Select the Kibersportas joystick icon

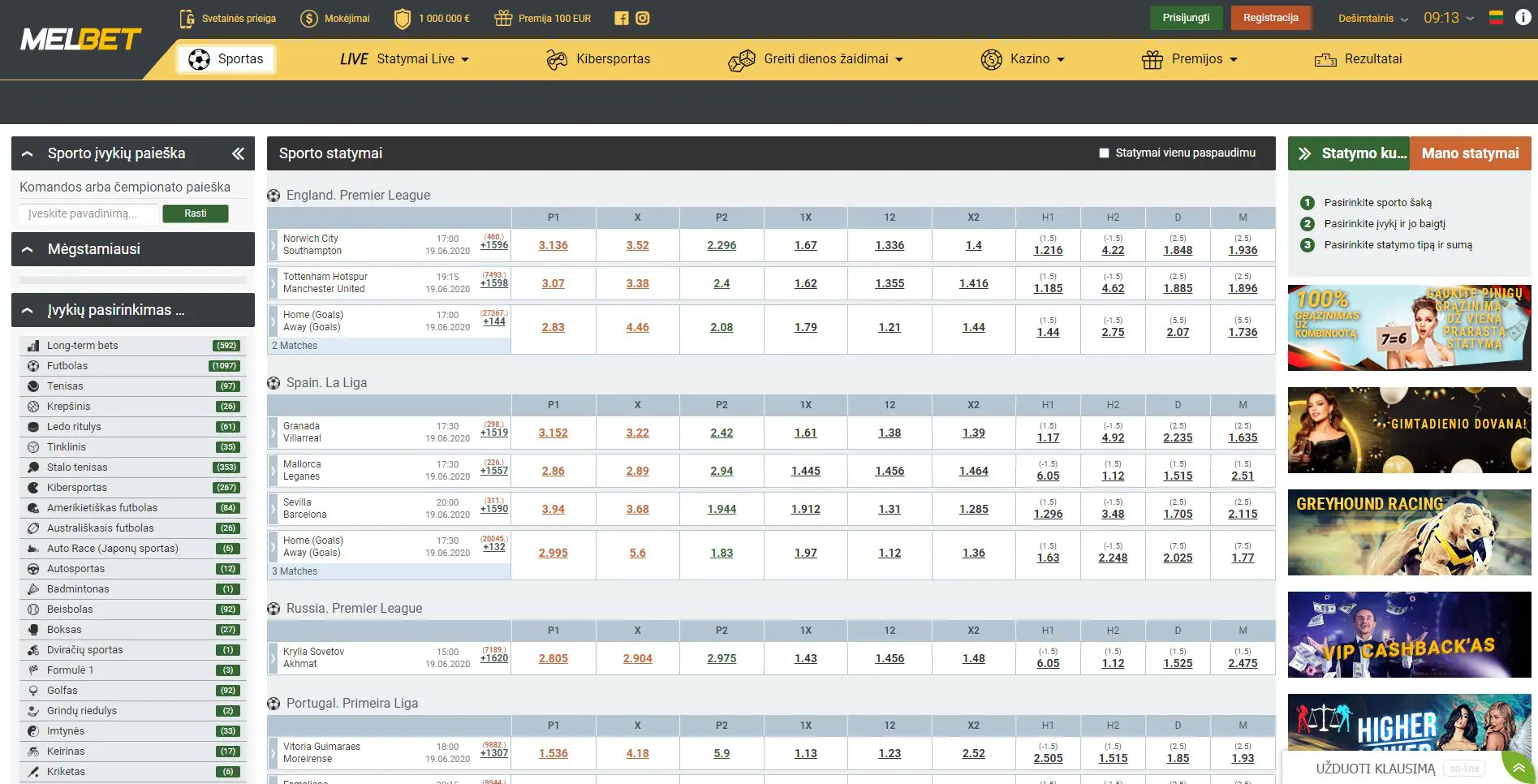(x=556, y=58)
